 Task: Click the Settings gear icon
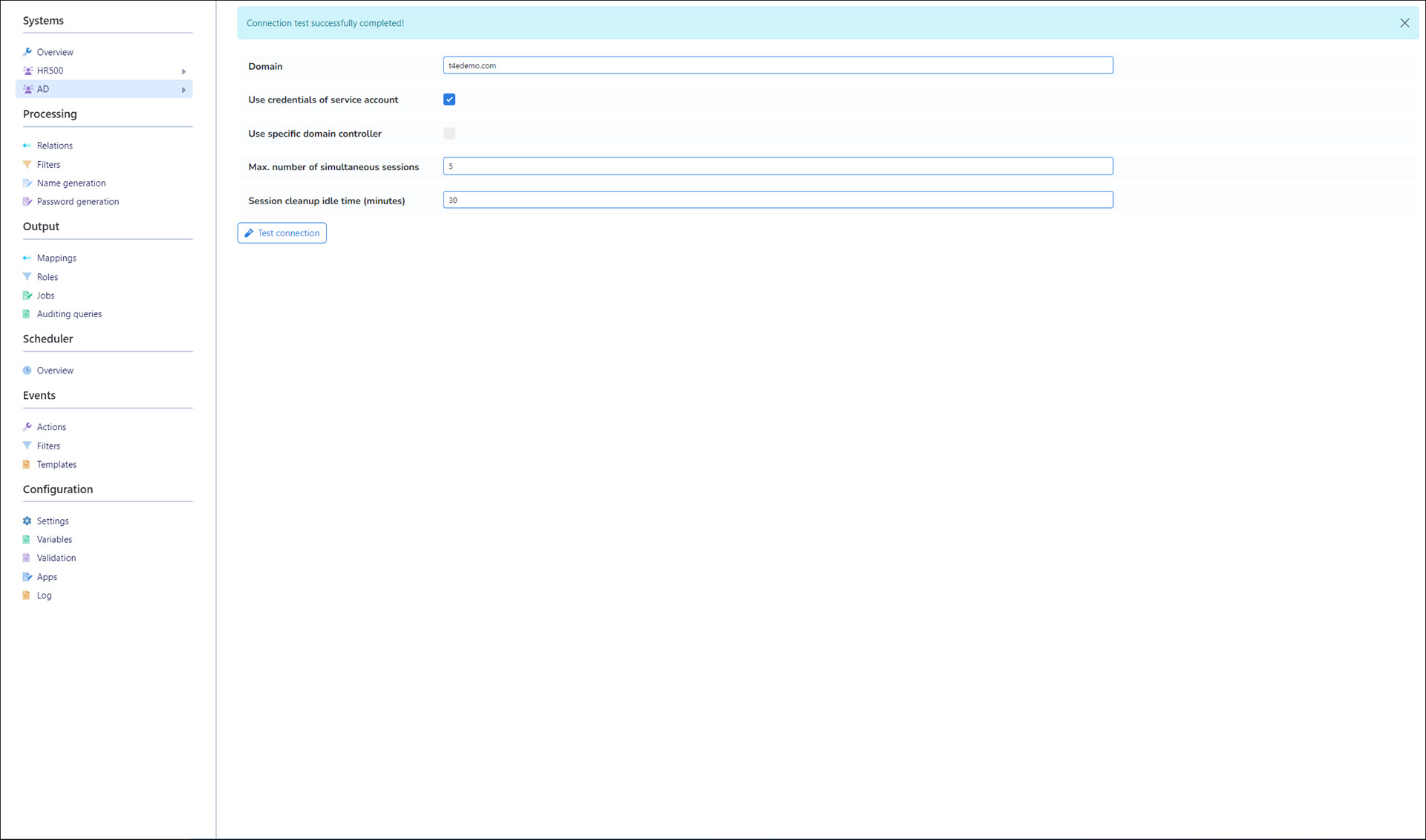pos(27,521)
